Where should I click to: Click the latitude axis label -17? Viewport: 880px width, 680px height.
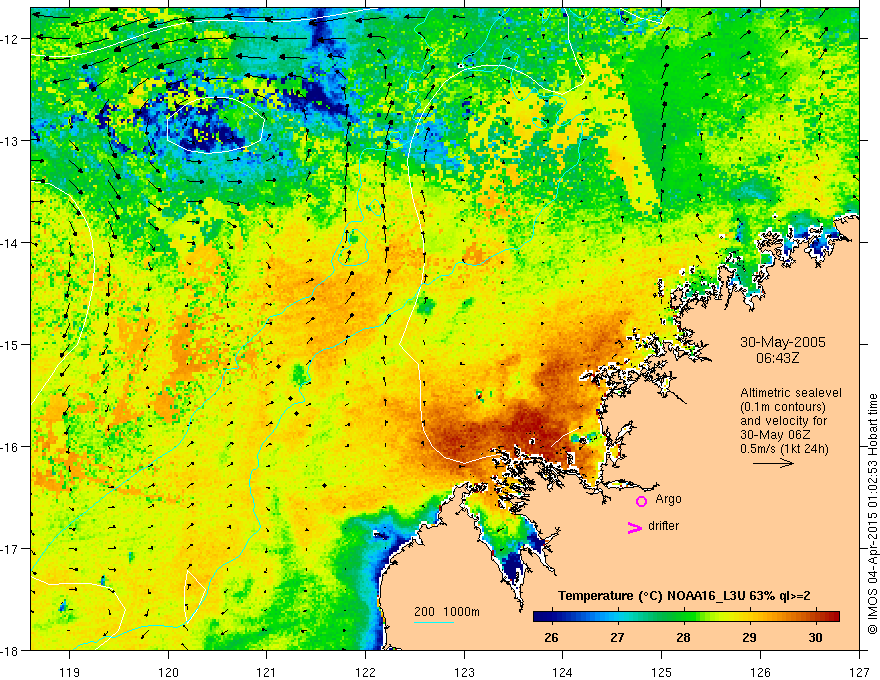pos(11,548)
